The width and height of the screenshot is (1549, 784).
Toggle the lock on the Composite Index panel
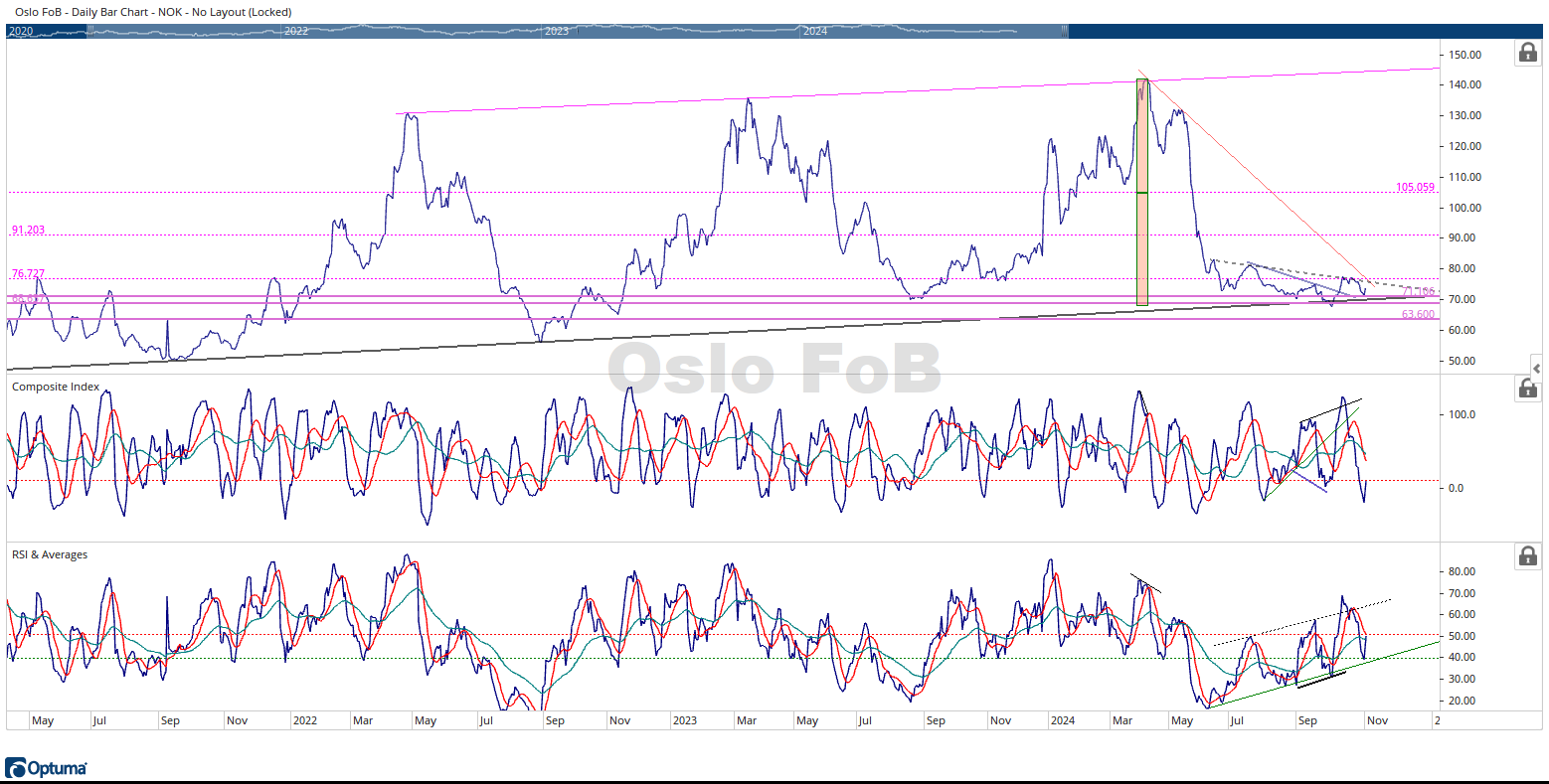(x=1527, y=389)
